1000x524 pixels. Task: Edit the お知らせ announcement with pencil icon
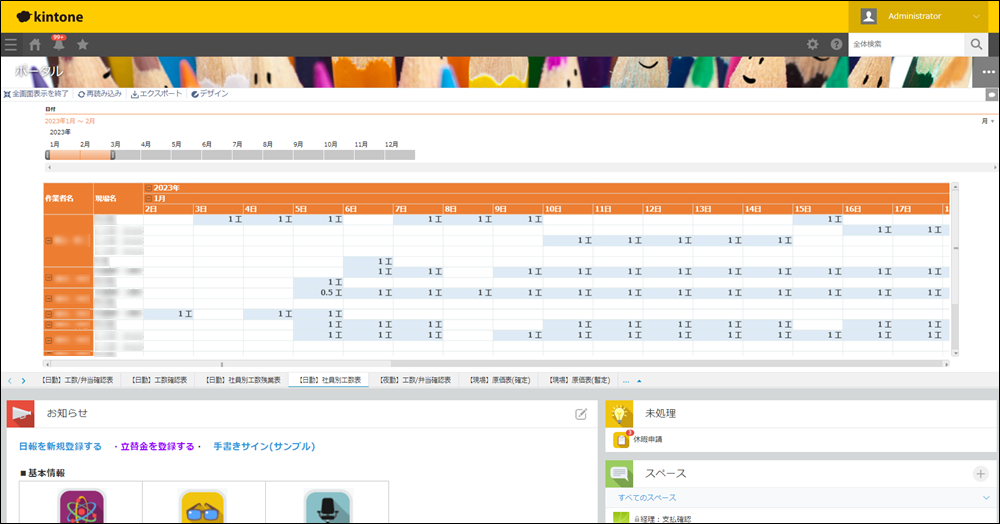[581, 414]
